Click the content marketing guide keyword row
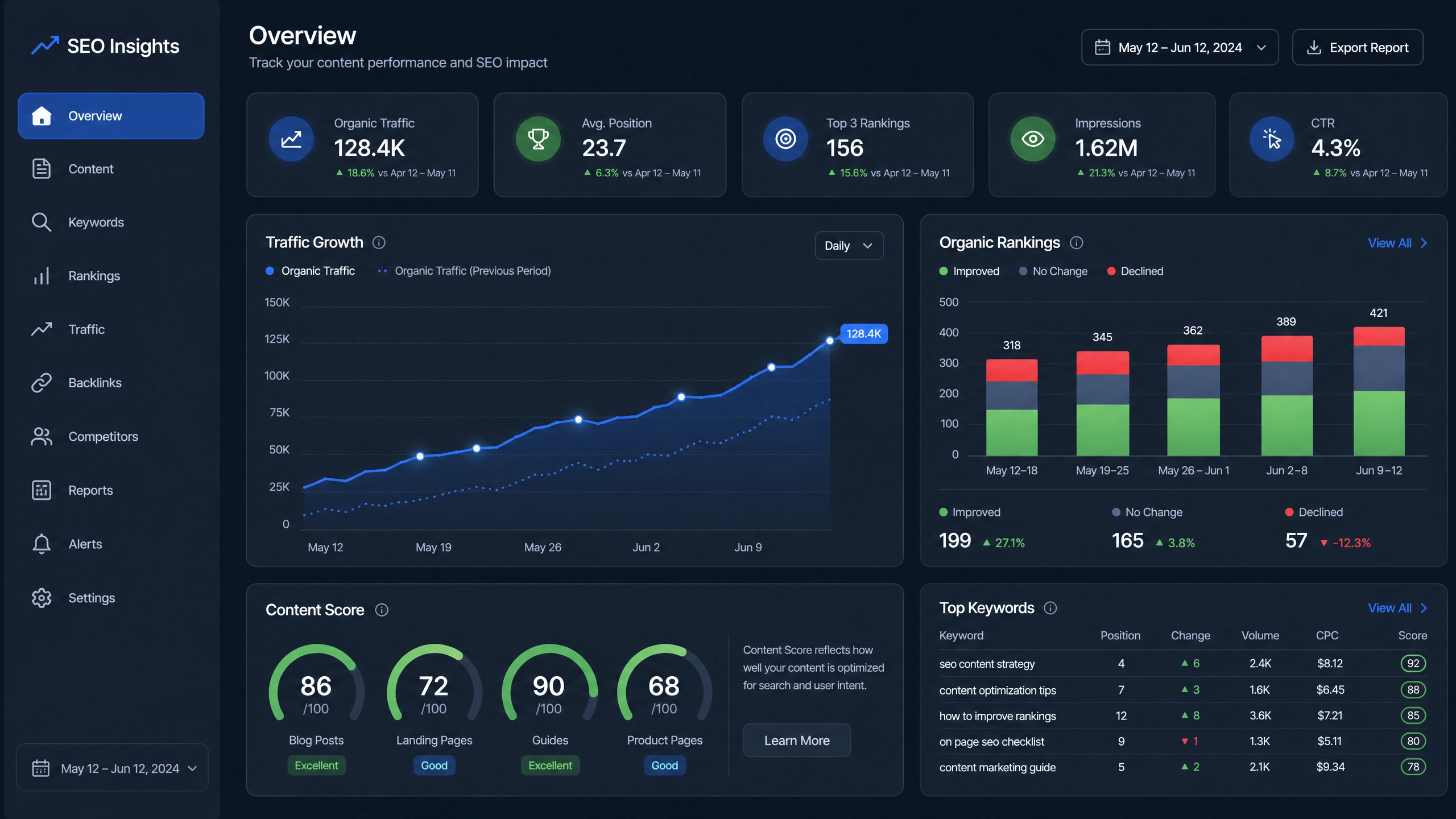 pyautogui.click(x=1183, y=767)
